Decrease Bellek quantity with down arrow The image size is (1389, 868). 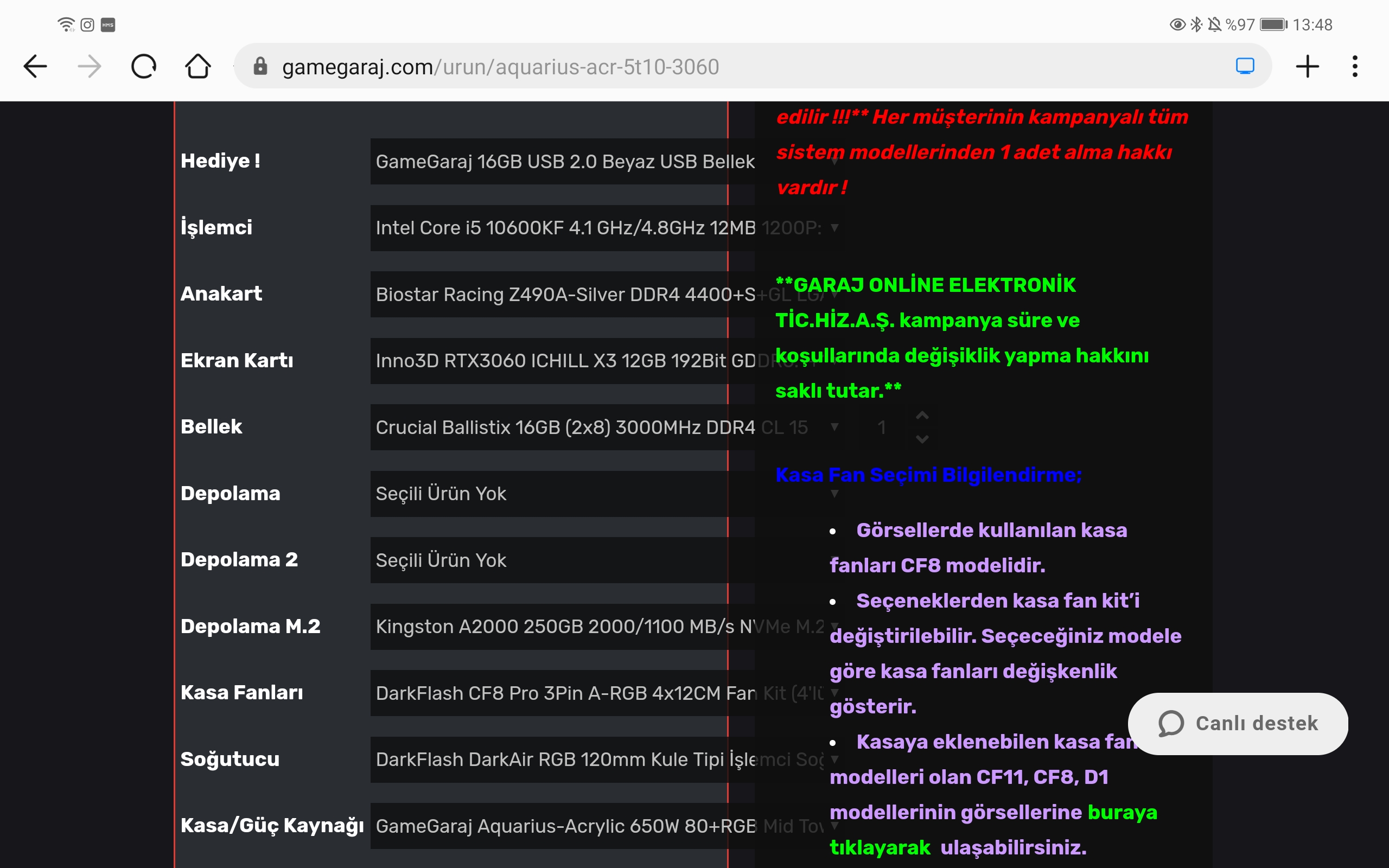[x=922, y=439]
